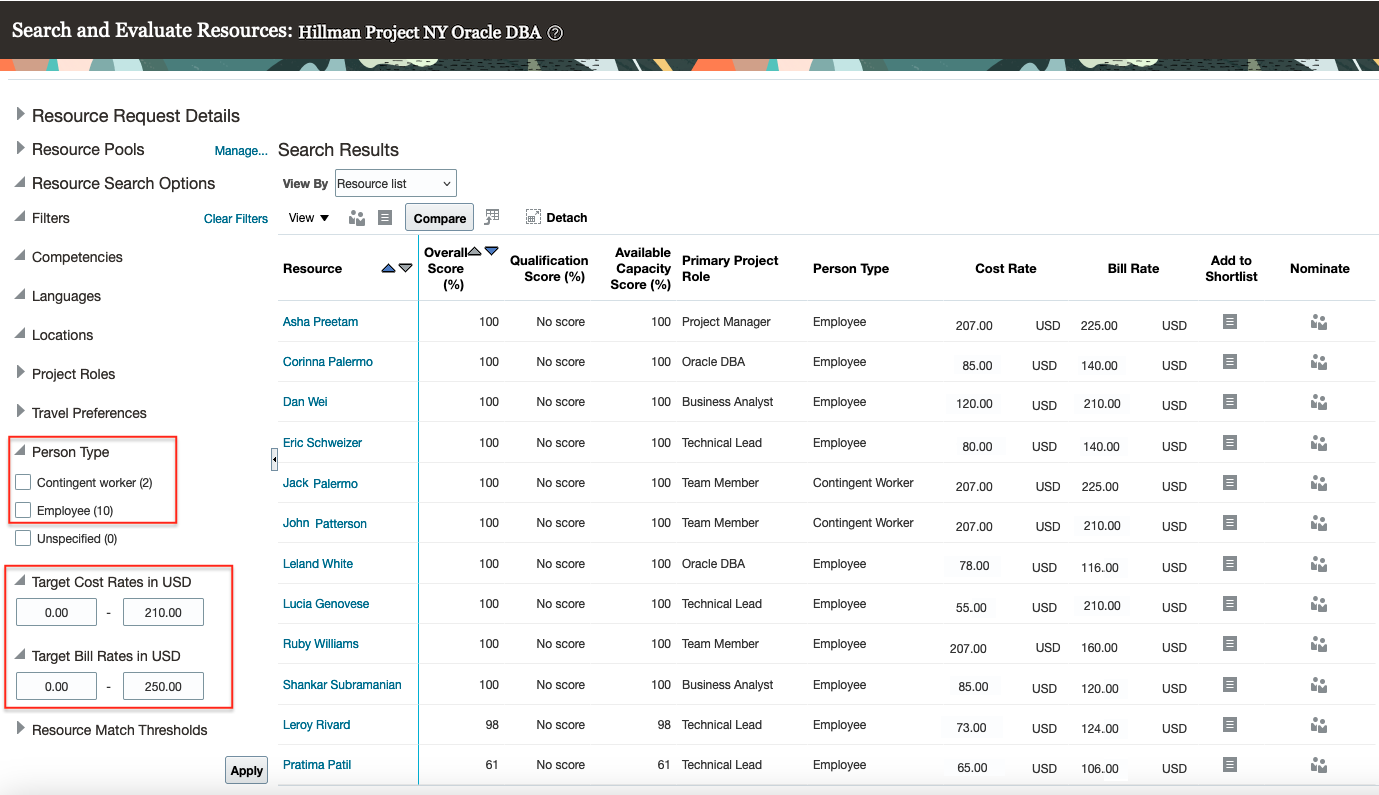Sort Overall Score descending
The width and height of the screenshot is (1379, 795).
tap(491, 251)
